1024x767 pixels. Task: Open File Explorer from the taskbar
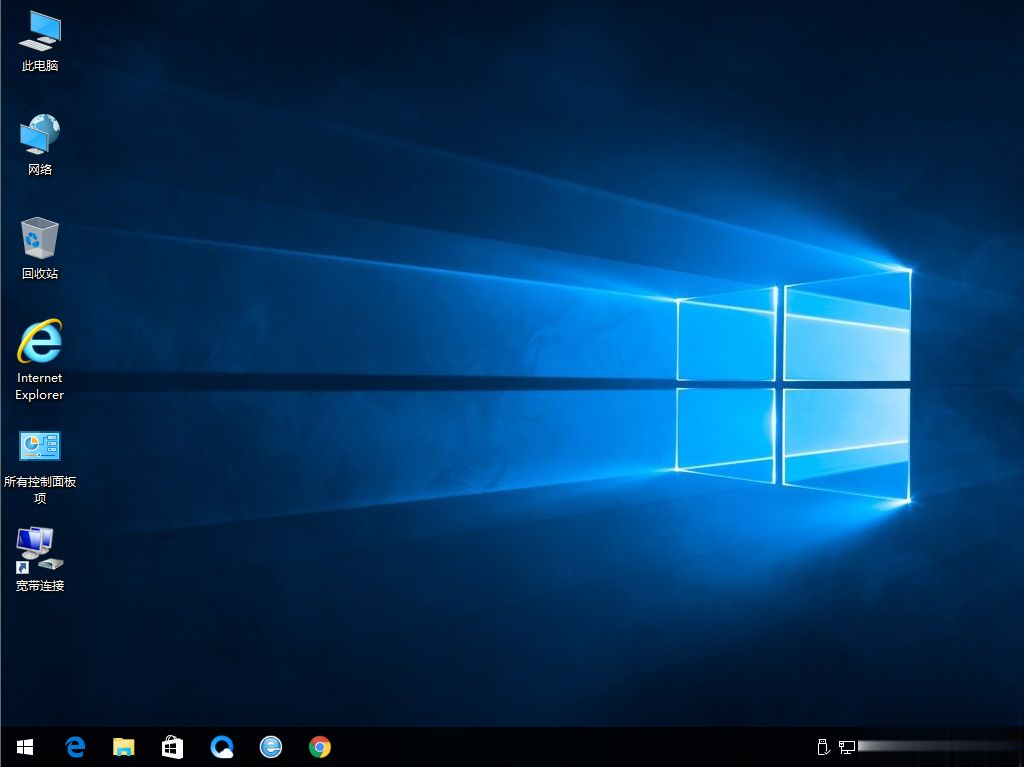point(124,746)
